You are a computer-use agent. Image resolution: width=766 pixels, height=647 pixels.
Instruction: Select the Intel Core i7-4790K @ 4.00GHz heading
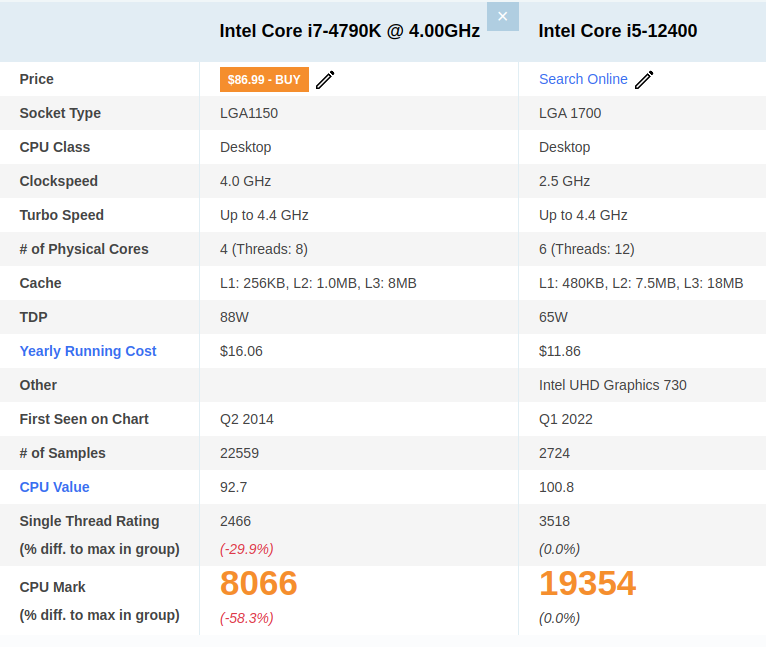[350, 31]
